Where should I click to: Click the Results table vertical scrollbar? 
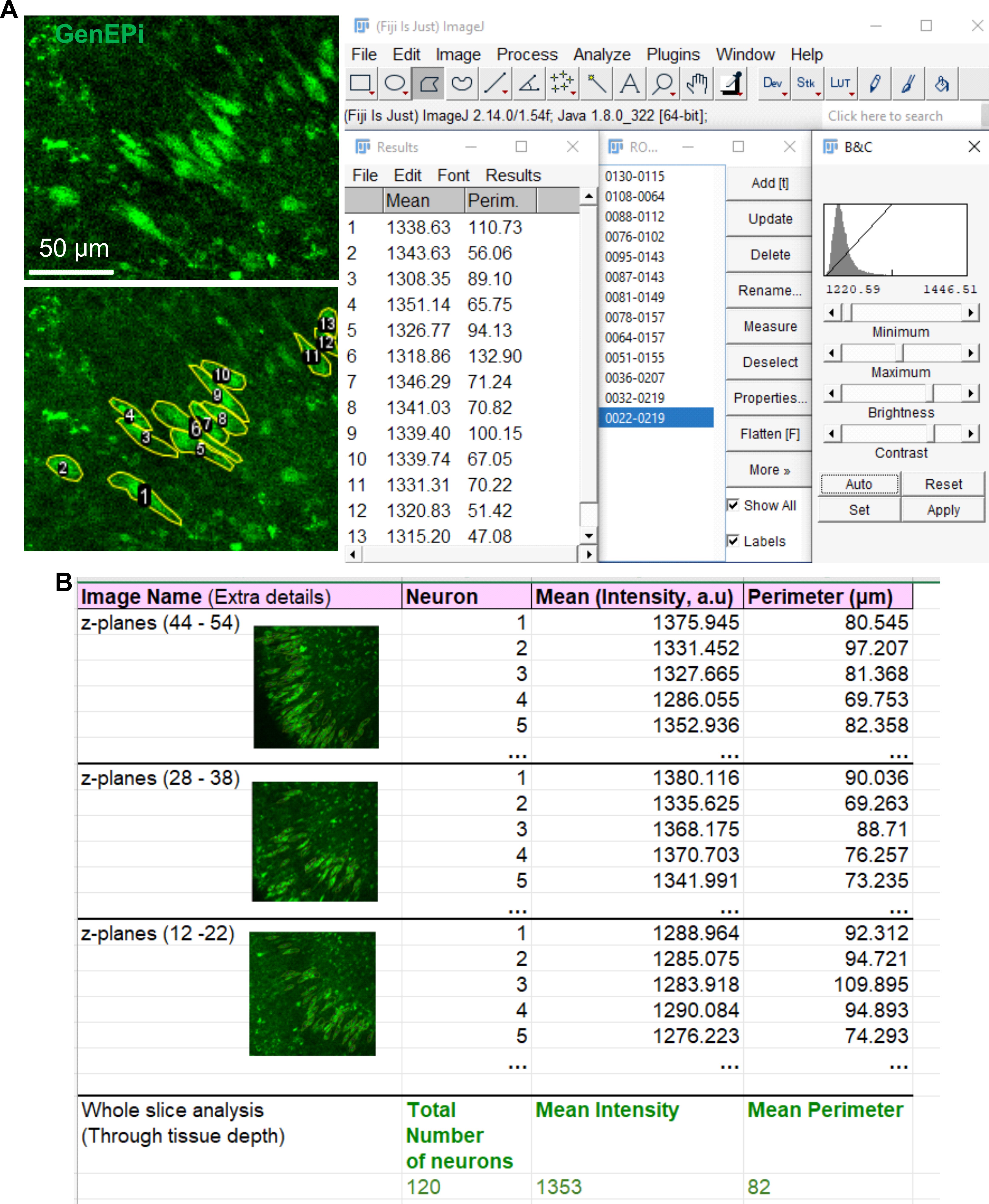pos(588,366)
